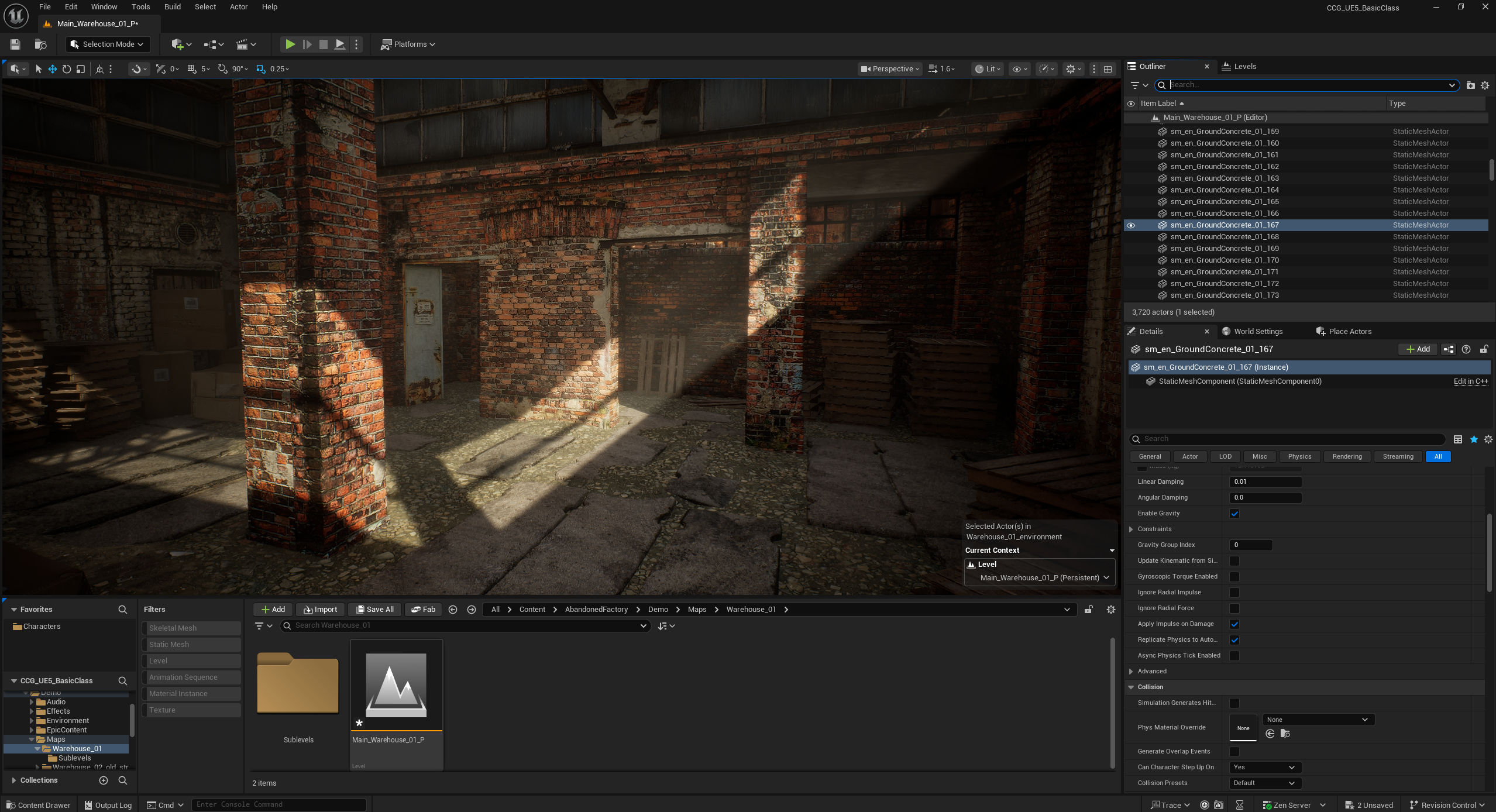Click the Edit in C++ link

pos(1471,381)
